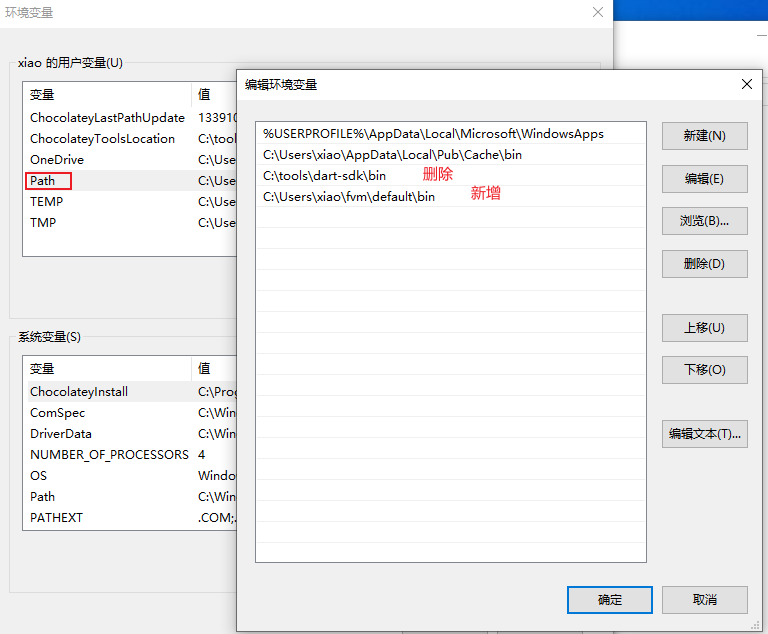The image size is (768, 634).
Task: Click the 新建(N) button
Action: (704, 136)
